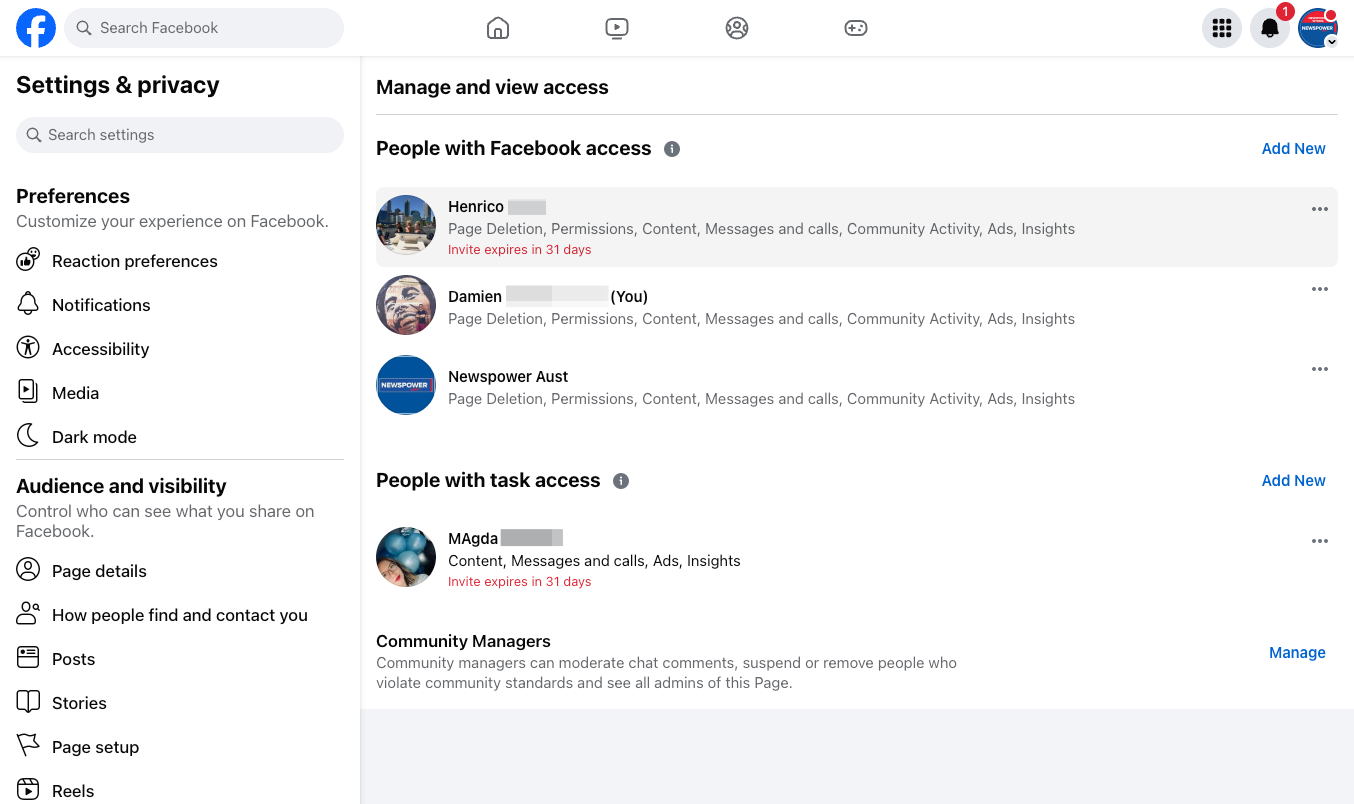Viewport: 1354px width, 804px height.
Task: Click the Henrico name text
Action: (x=476, y=207)
